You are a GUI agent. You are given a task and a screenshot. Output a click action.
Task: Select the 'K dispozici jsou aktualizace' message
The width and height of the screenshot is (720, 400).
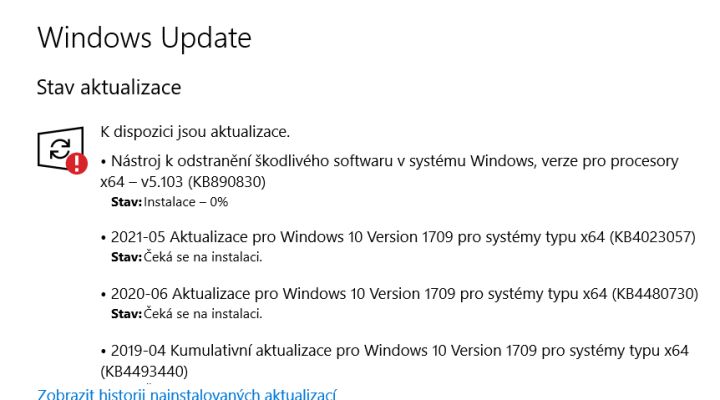[x=195, y=132]
